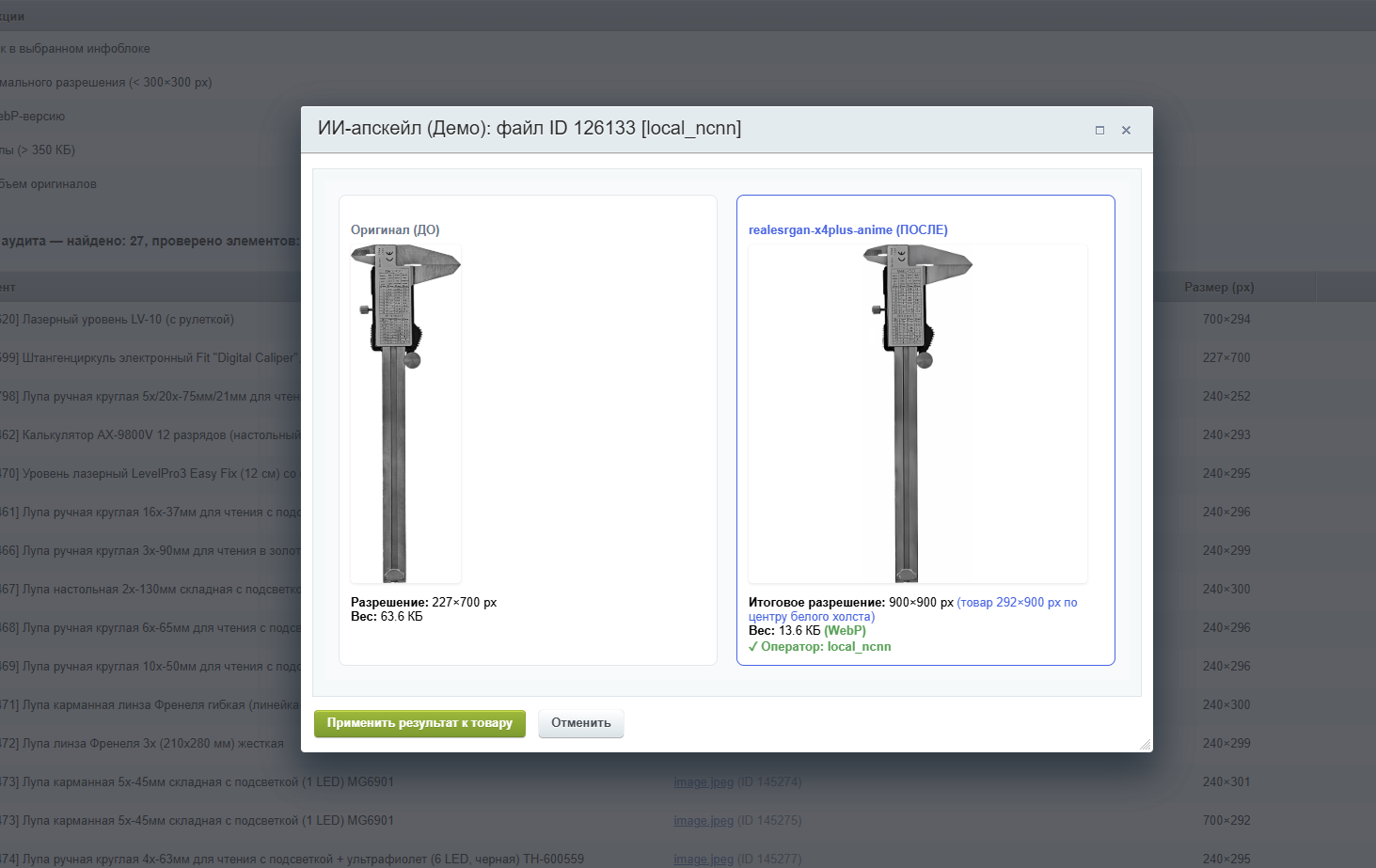Open image.jpeg link with ID 145274
The height and width of the screenshot is (868, 1376).
[704, 782]
